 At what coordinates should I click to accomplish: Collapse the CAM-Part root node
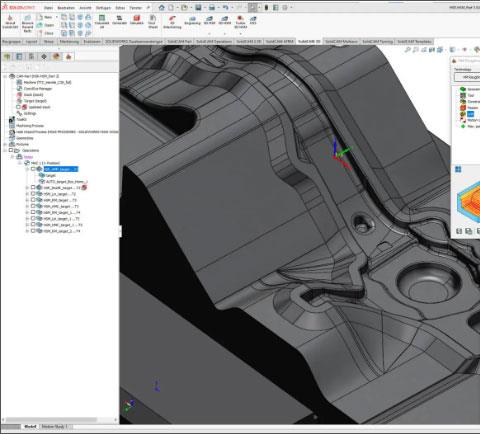5,76
